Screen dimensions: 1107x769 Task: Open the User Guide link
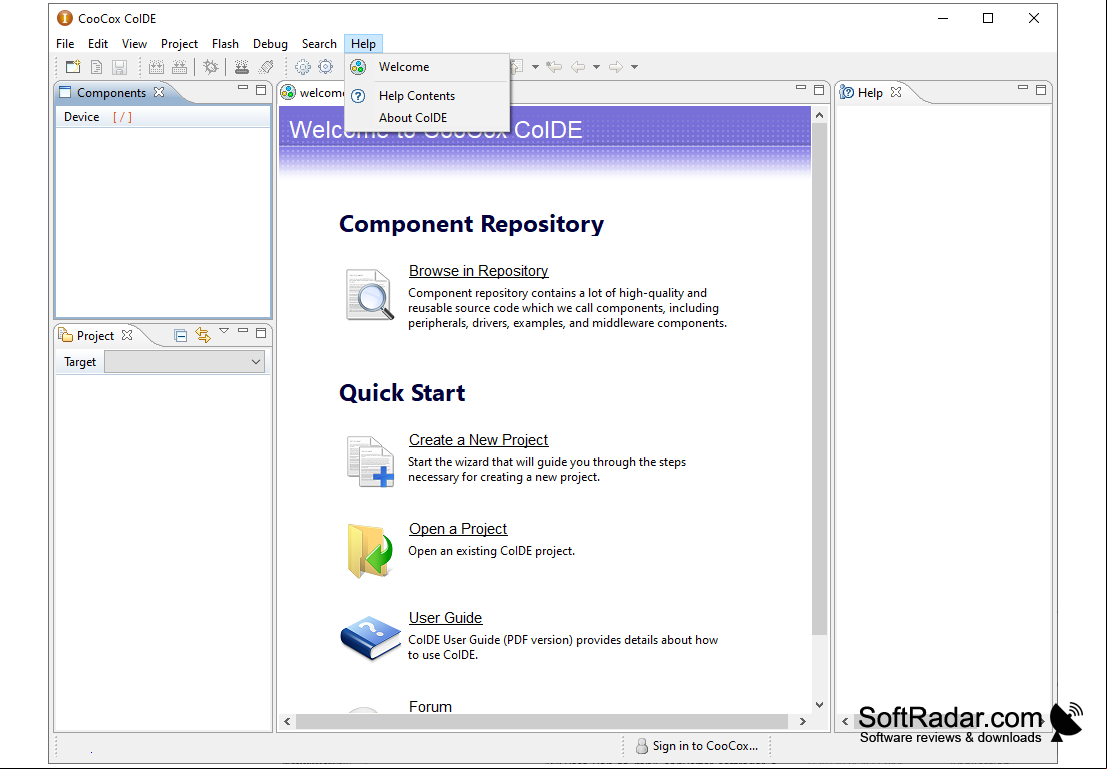(x=445, y=618)
